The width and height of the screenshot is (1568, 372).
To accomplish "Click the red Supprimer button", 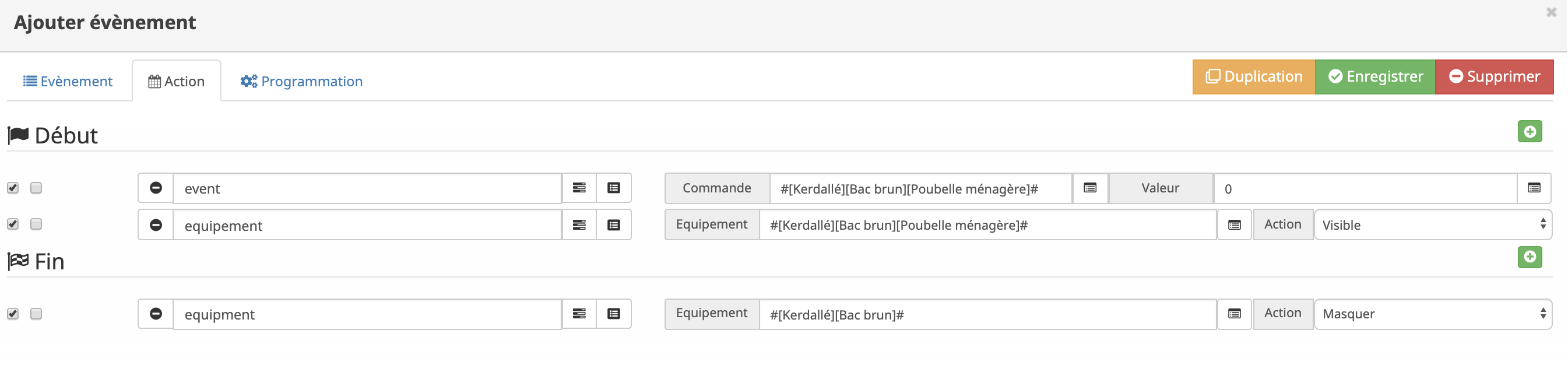I will tap(1494, 77).
